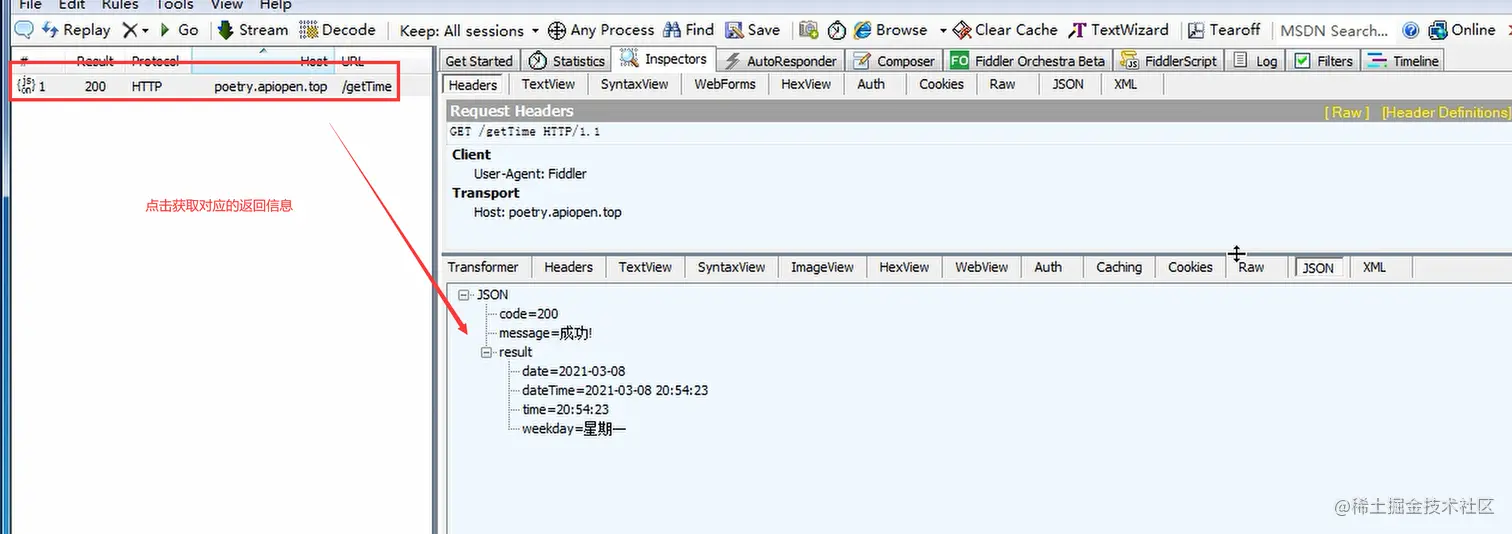Open the Get Started tab
Screen dimensions: 1512x534
pyautogui.click(x=479, y=61)
